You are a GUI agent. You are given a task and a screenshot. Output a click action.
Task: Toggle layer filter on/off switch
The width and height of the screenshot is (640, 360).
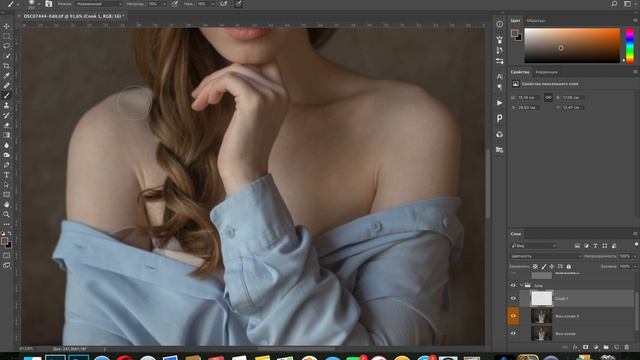(636, 244)
